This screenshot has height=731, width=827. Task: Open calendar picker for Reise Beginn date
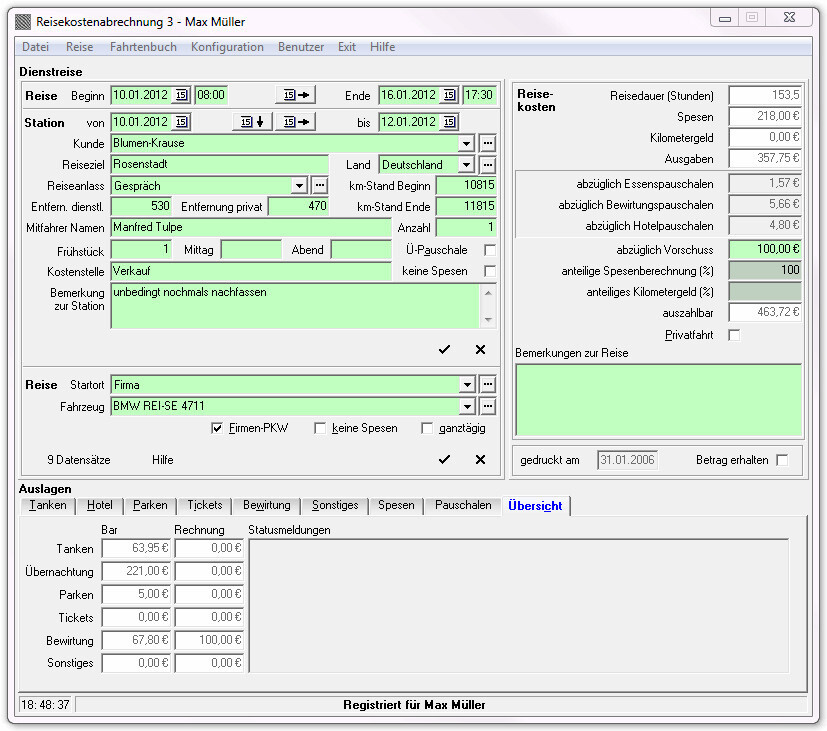point(181,95)
